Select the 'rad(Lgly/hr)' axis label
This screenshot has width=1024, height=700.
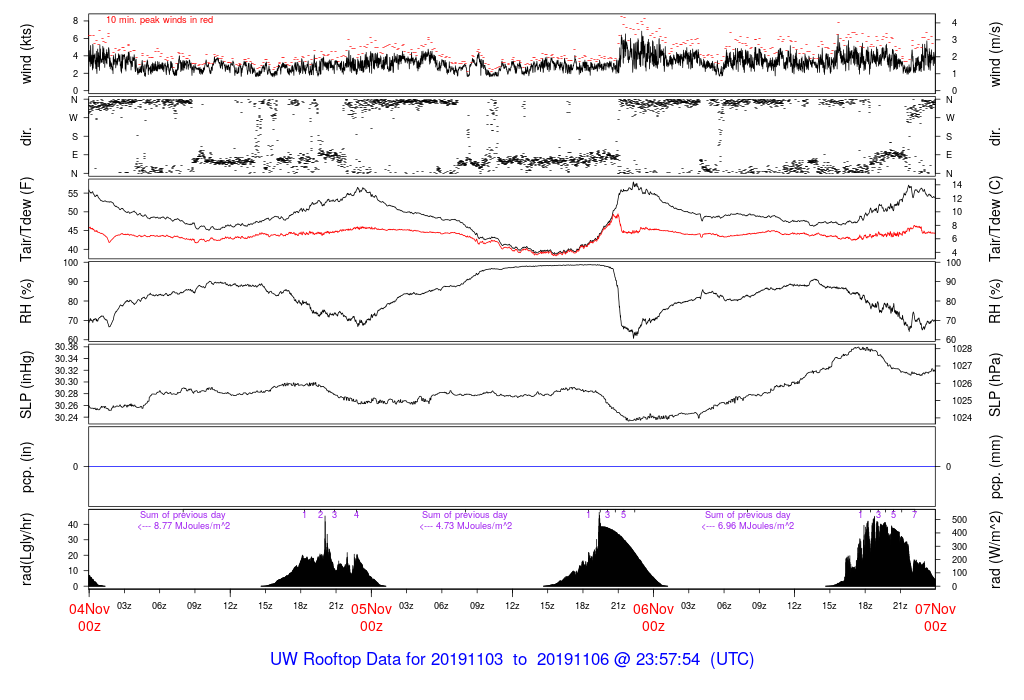click(x=26, y=549)
